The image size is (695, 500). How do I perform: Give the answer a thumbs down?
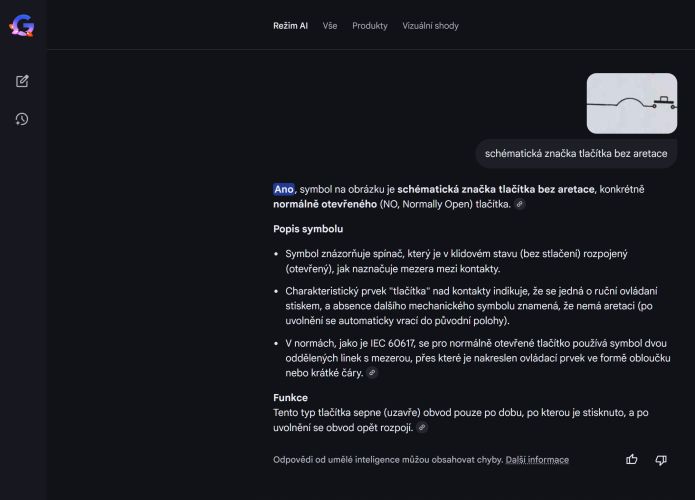coord(661,459)
